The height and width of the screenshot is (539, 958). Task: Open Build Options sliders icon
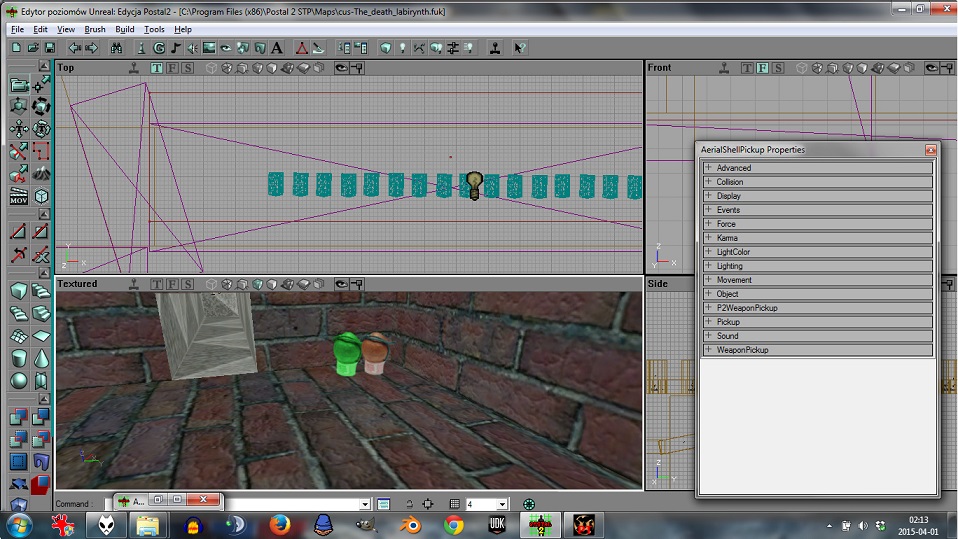click(x=453, y=48)
